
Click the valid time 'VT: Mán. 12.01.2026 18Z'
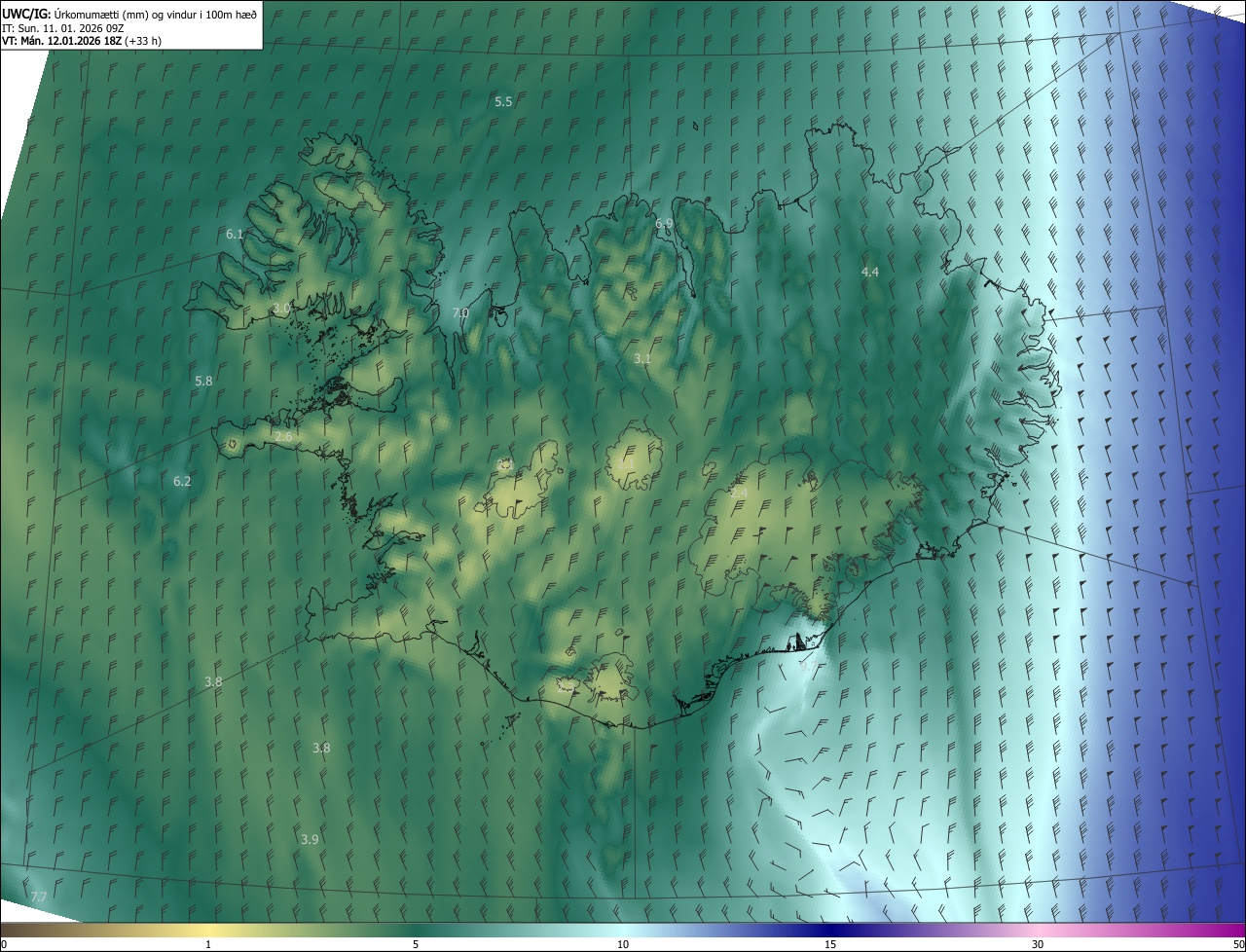pyautogui.click(x=61, y=41)
